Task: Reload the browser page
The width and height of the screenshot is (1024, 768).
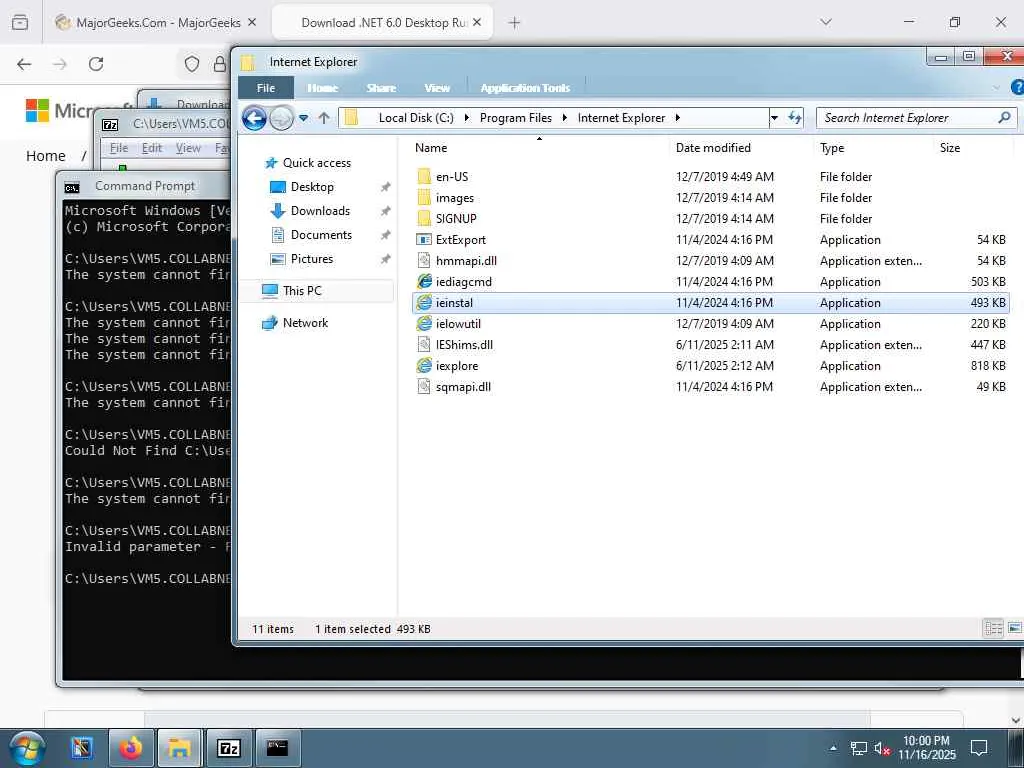Action: tap(96, 64)
